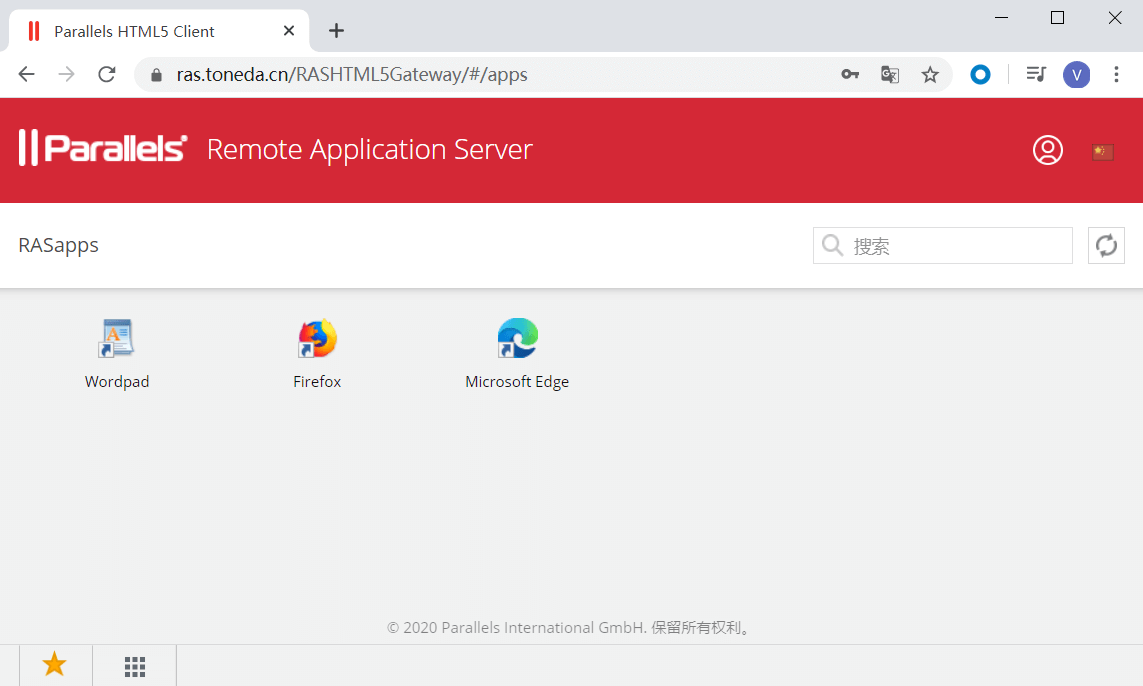Click the address bar URL
The height and width of the screenshot is (686, 1143).
coord(352,74)
